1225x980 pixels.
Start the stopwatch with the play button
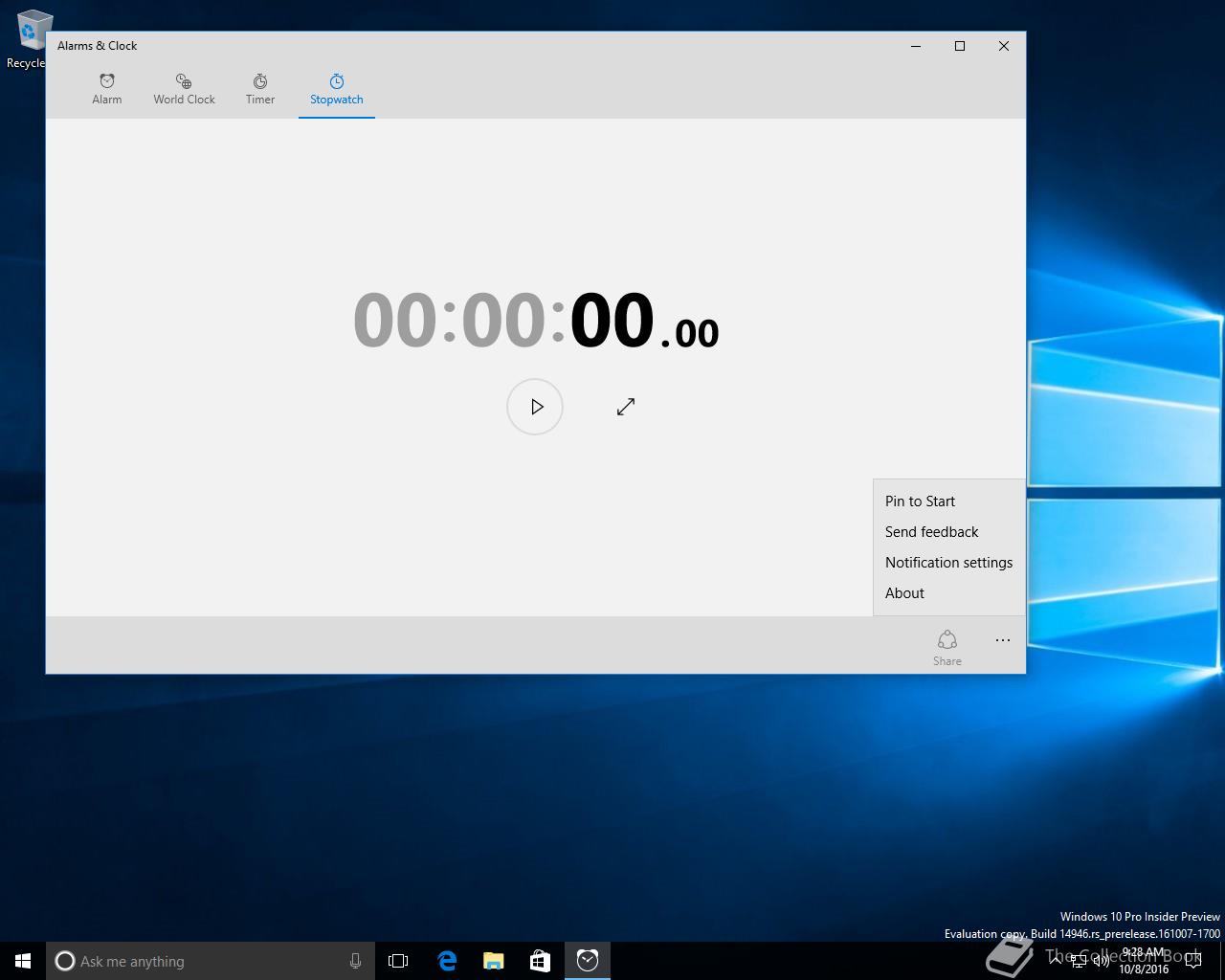pos(535,407)
